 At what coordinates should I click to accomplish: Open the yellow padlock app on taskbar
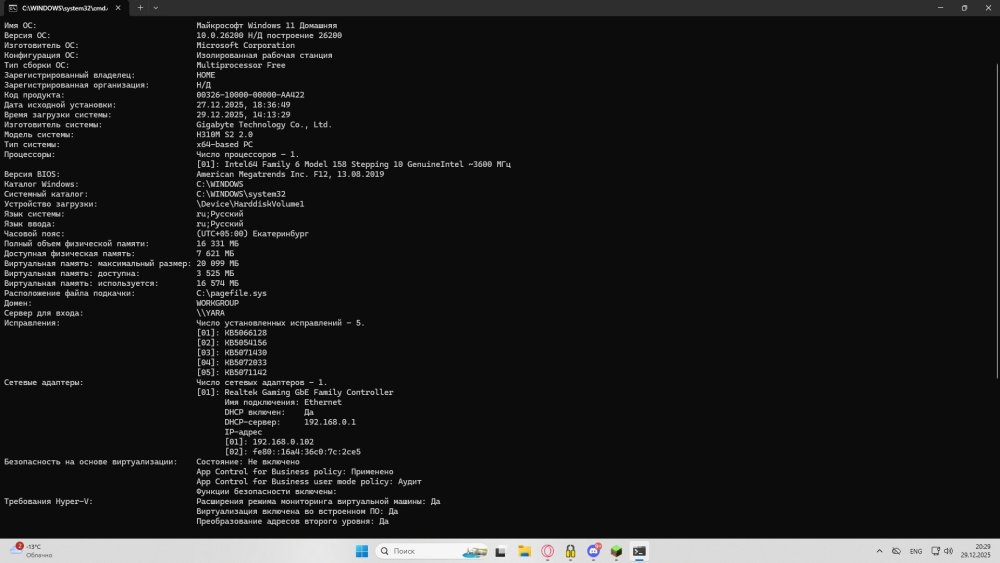click(x=570, y=551)
